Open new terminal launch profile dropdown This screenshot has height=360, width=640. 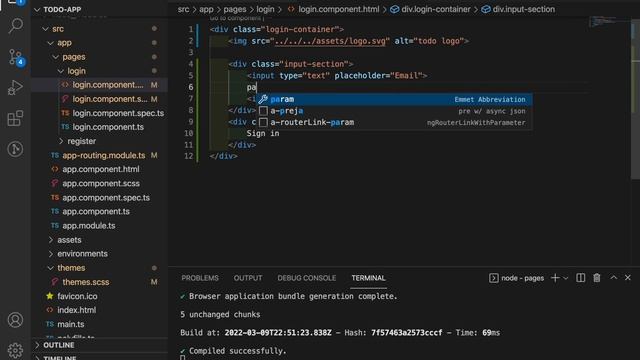click(x=566, y=278)
